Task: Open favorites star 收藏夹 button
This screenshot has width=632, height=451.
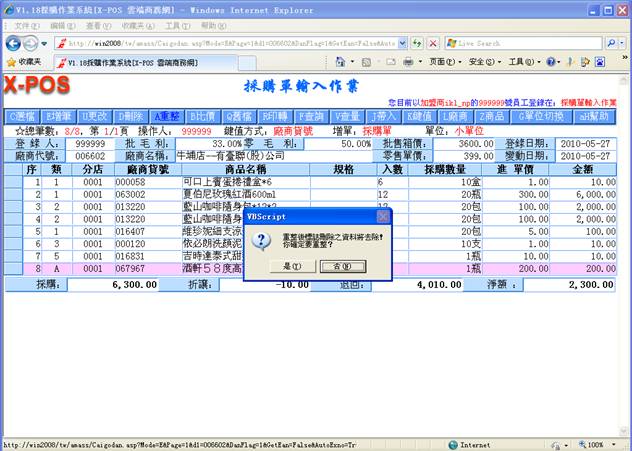Action: 22,62
